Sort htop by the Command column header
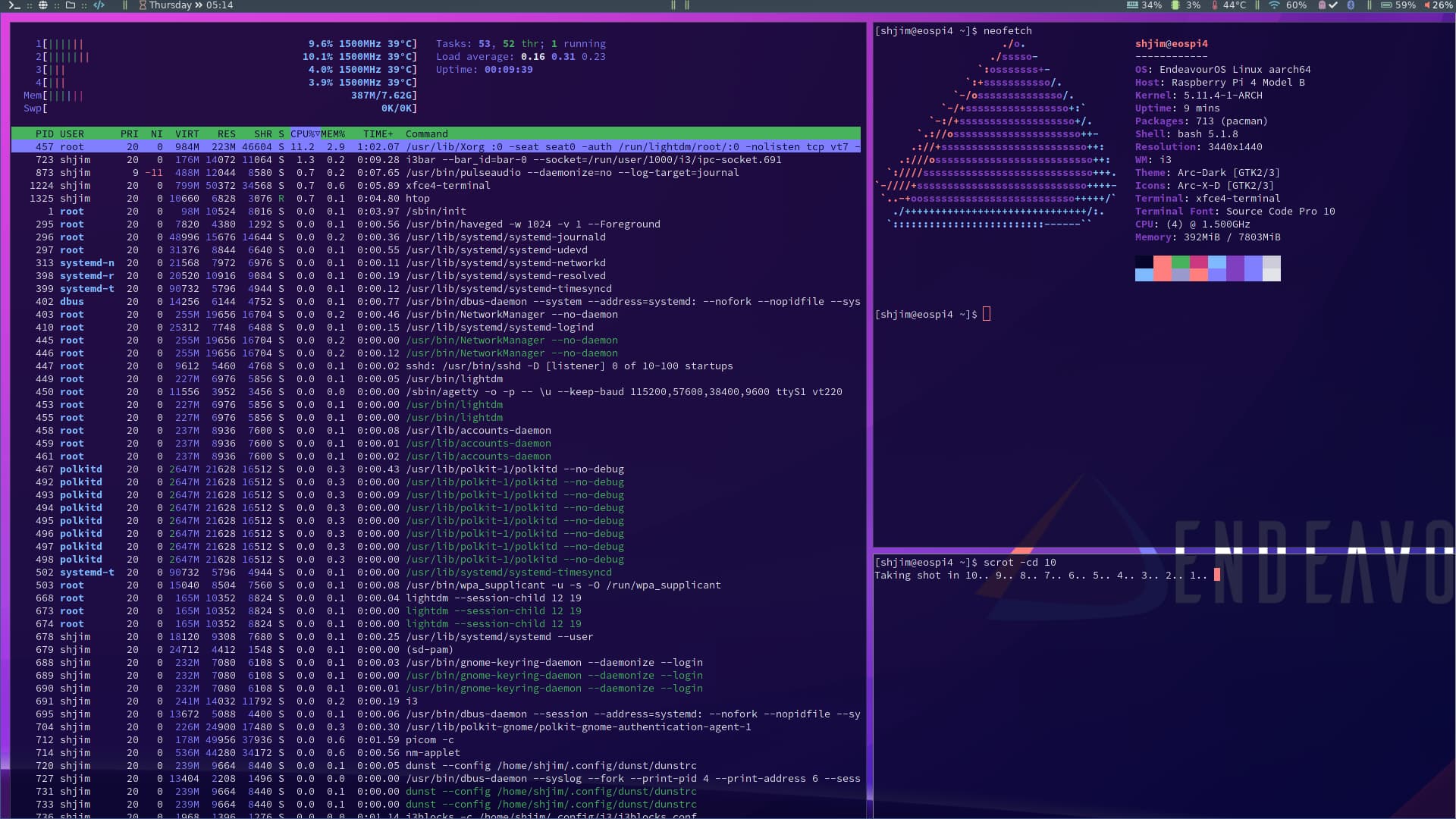Viewport: 1456px width, 819px height. [427, 134]
